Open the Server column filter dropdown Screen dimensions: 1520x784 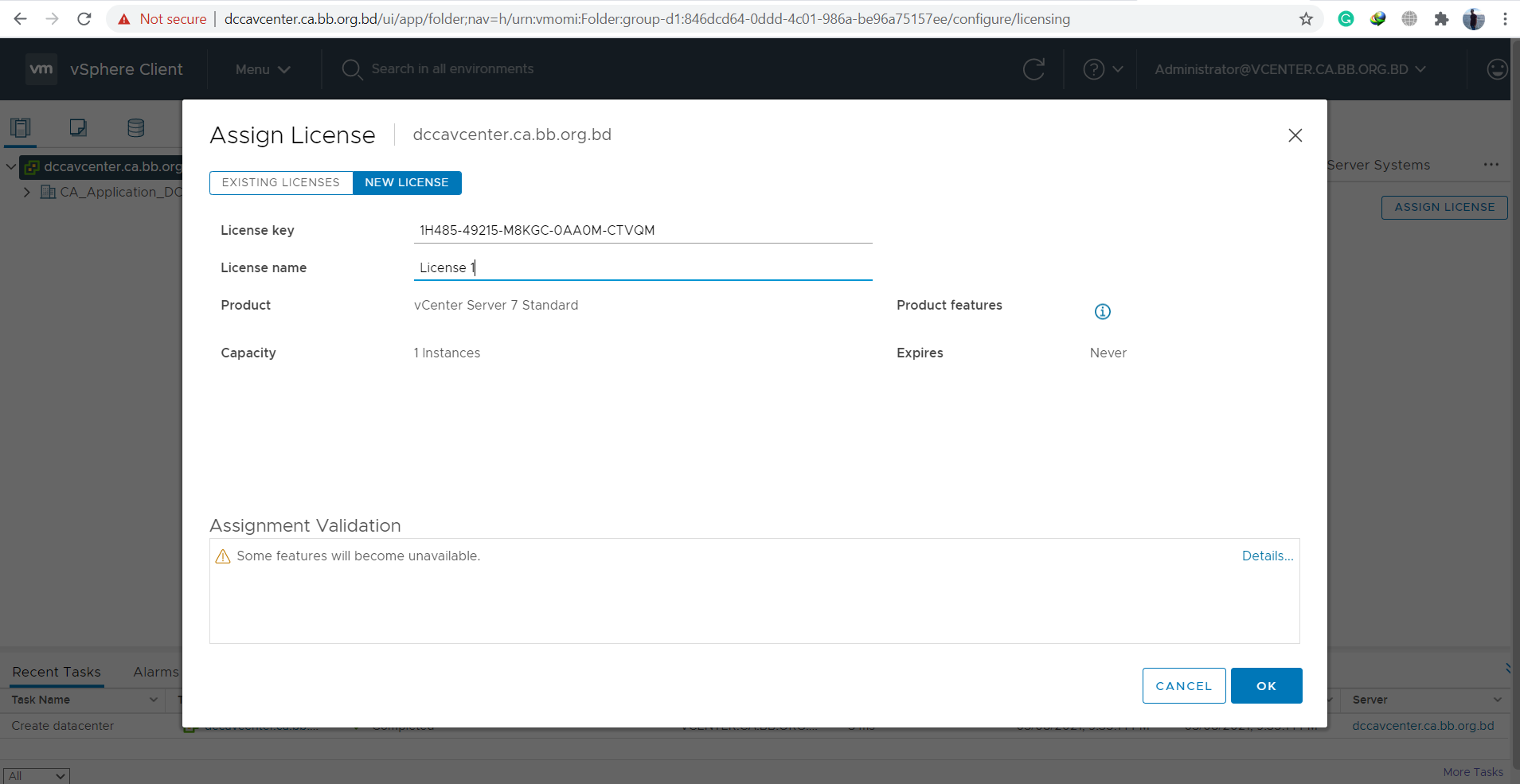[1498, 700]
